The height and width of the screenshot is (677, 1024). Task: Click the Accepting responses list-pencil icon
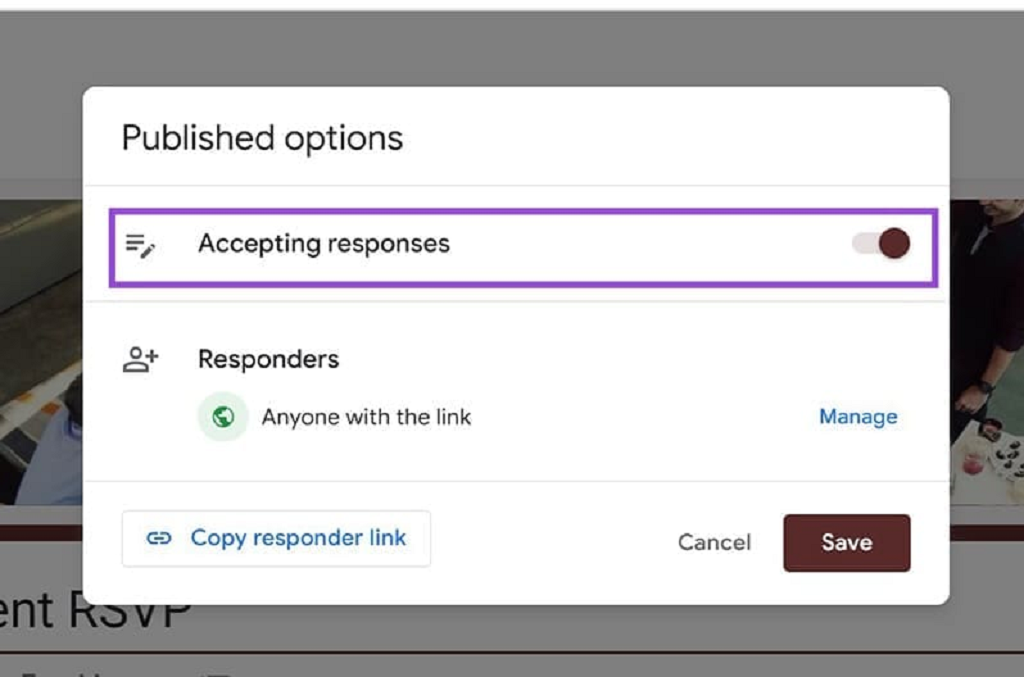[140, 245]
